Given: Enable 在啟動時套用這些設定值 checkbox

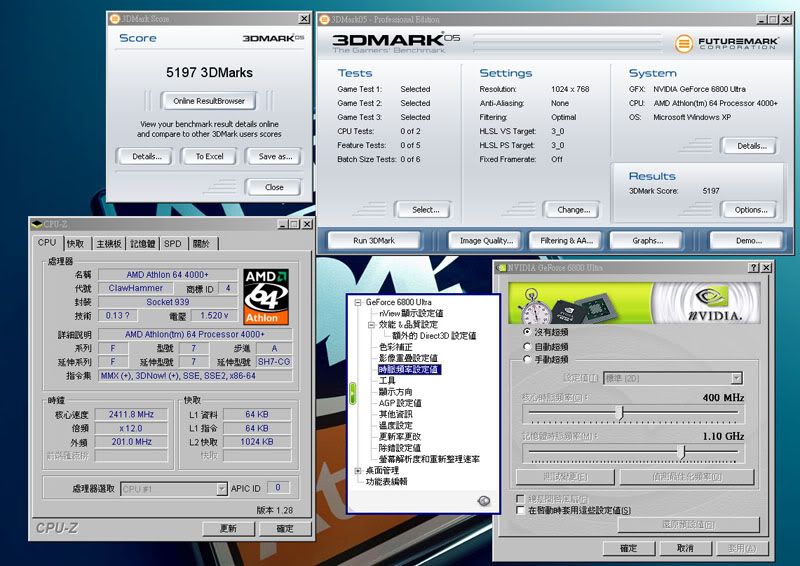Looking at the screenshot, I should 520,510.
